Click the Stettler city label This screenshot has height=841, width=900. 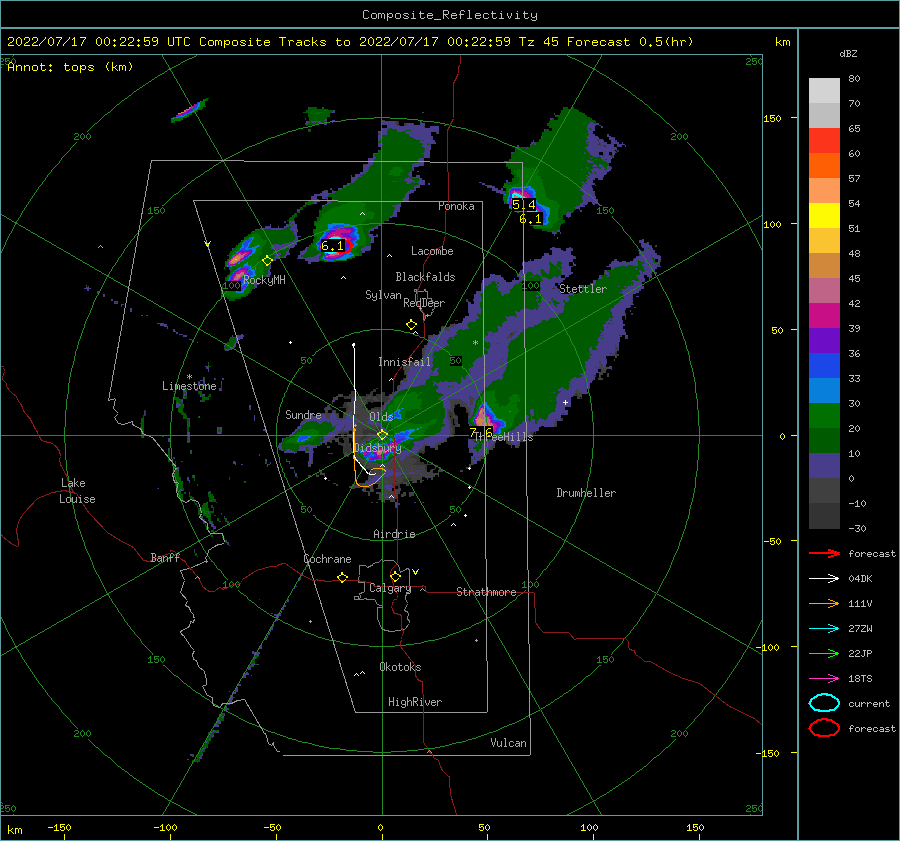coord(583,289)
